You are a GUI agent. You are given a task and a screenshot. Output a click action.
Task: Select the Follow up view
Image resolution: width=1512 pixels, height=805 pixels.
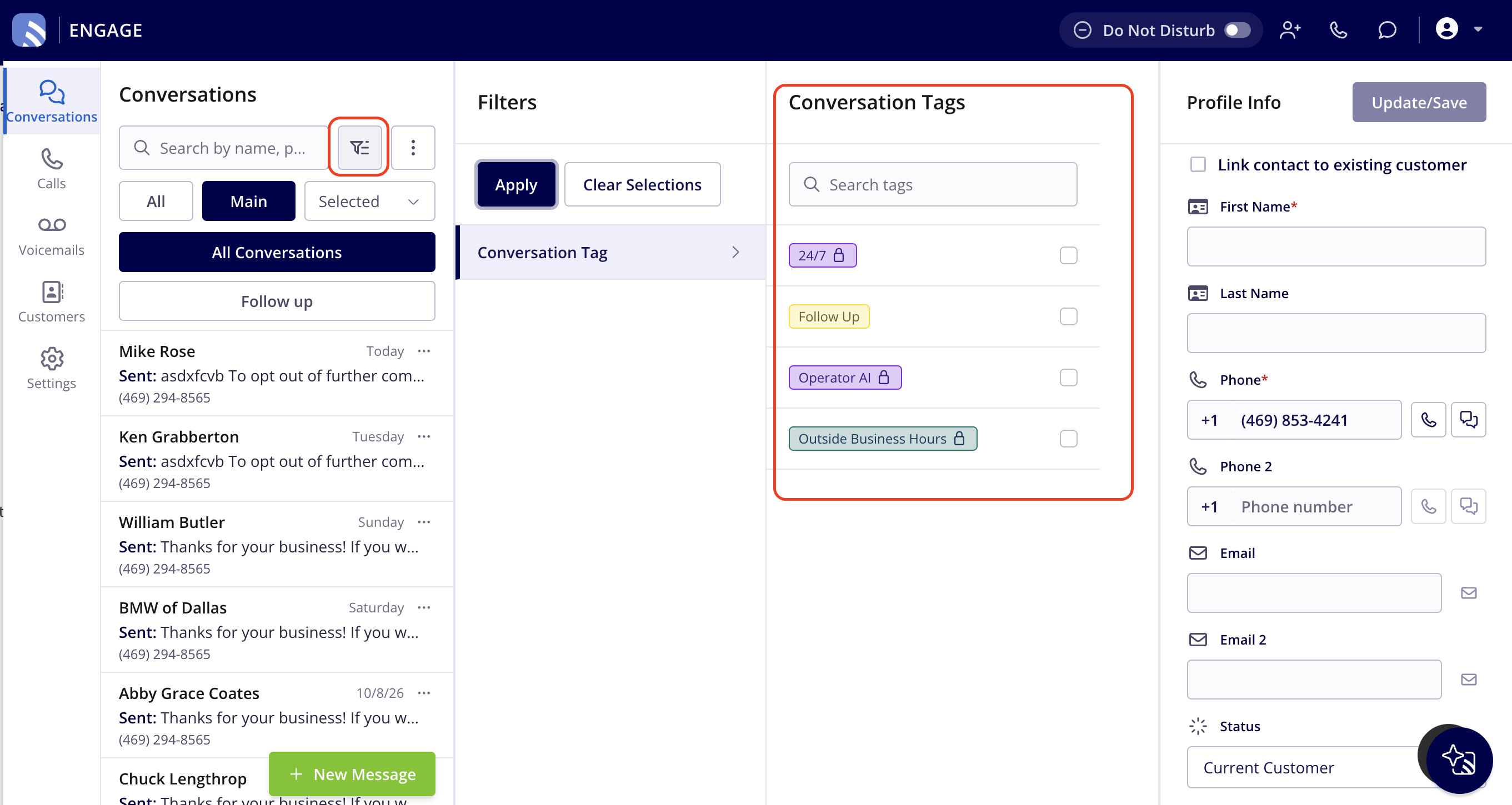tap(277, 301)
